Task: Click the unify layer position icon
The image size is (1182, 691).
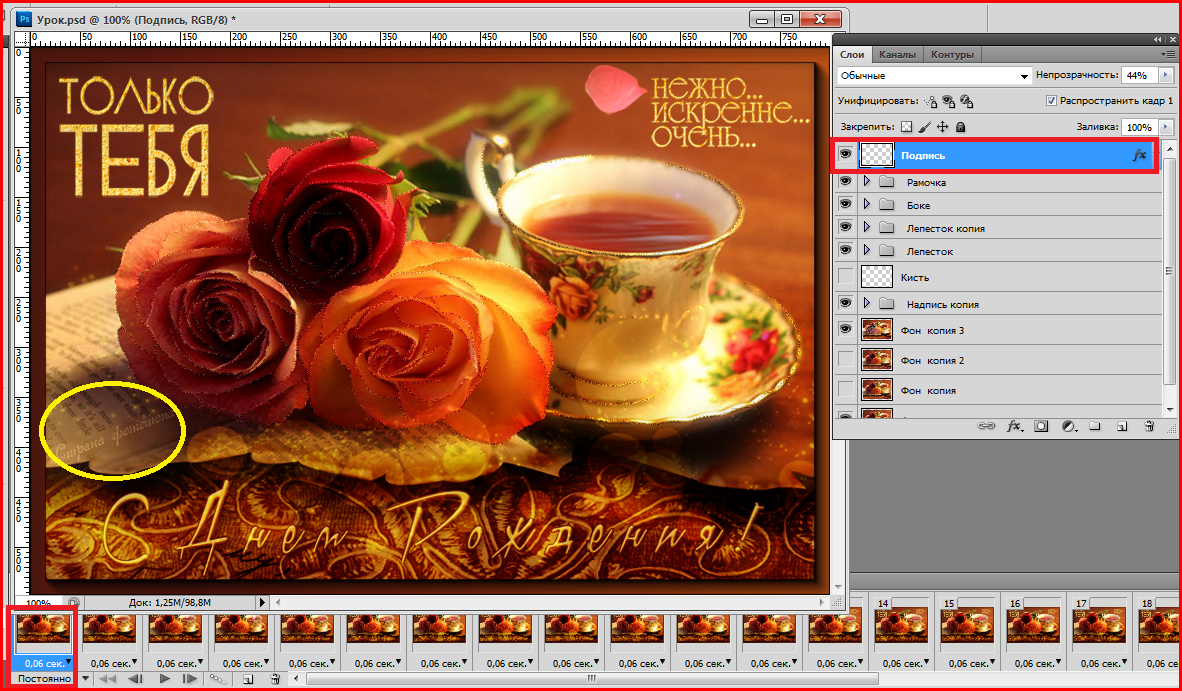Action: point(931,101)
